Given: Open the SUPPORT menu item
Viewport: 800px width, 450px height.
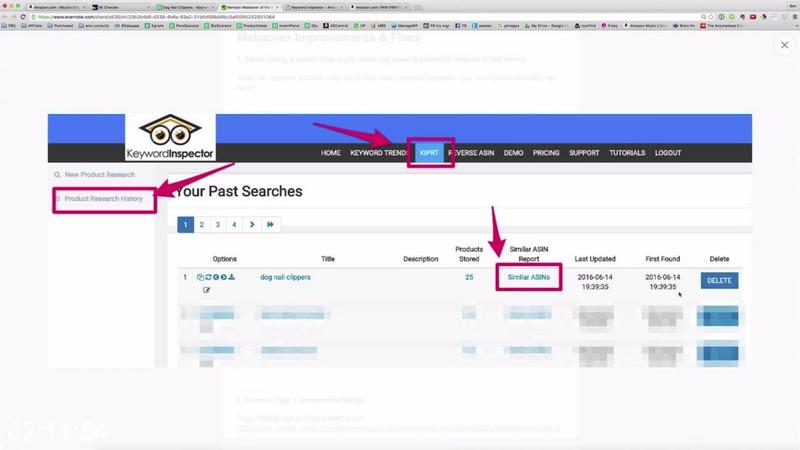Looking at the screenshot, I should [584, 153].
